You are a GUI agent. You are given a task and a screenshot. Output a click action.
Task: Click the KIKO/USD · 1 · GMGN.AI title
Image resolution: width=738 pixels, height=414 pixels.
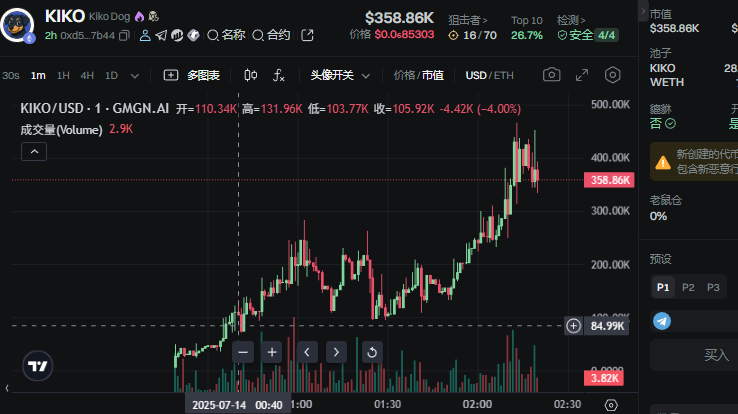click(95, 109)
